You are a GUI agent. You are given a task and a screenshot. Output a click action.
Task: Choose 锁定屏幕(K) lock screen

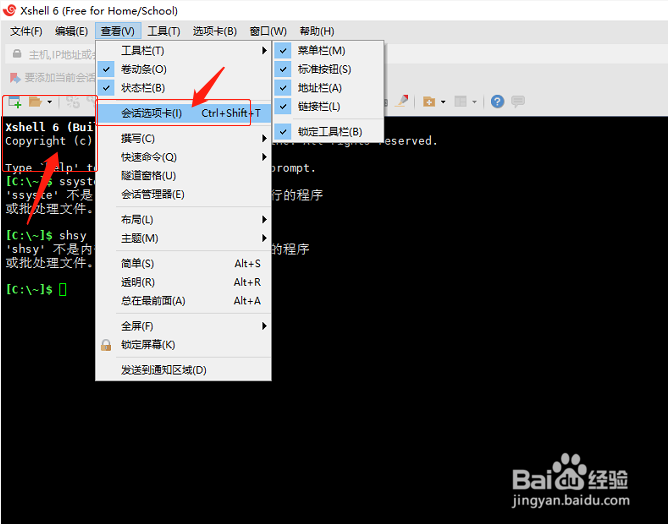[x=184, y=345]
